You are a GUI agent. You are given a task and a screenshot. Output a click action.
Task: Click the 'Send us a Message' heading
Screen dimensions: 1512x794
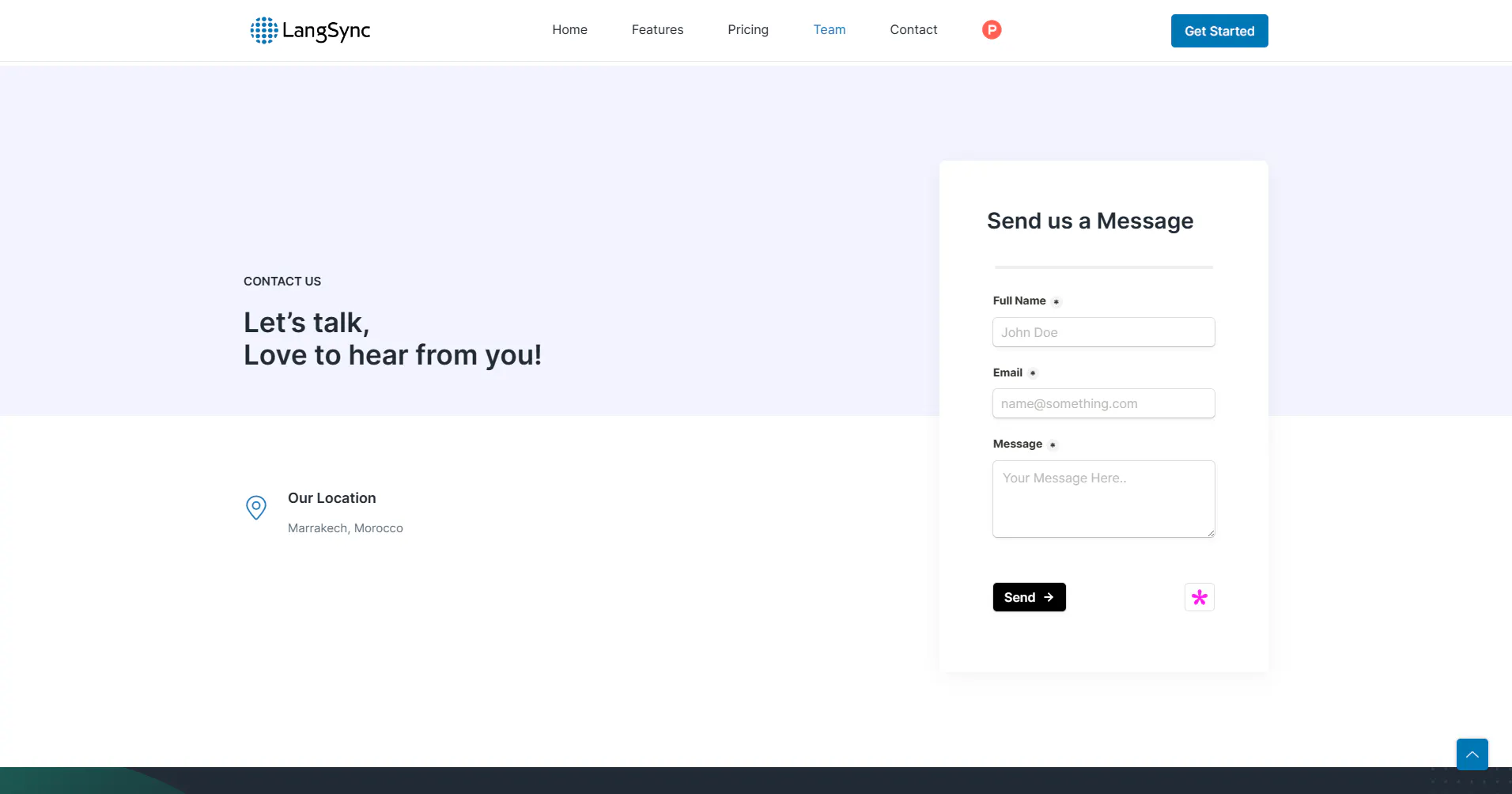1091,221
